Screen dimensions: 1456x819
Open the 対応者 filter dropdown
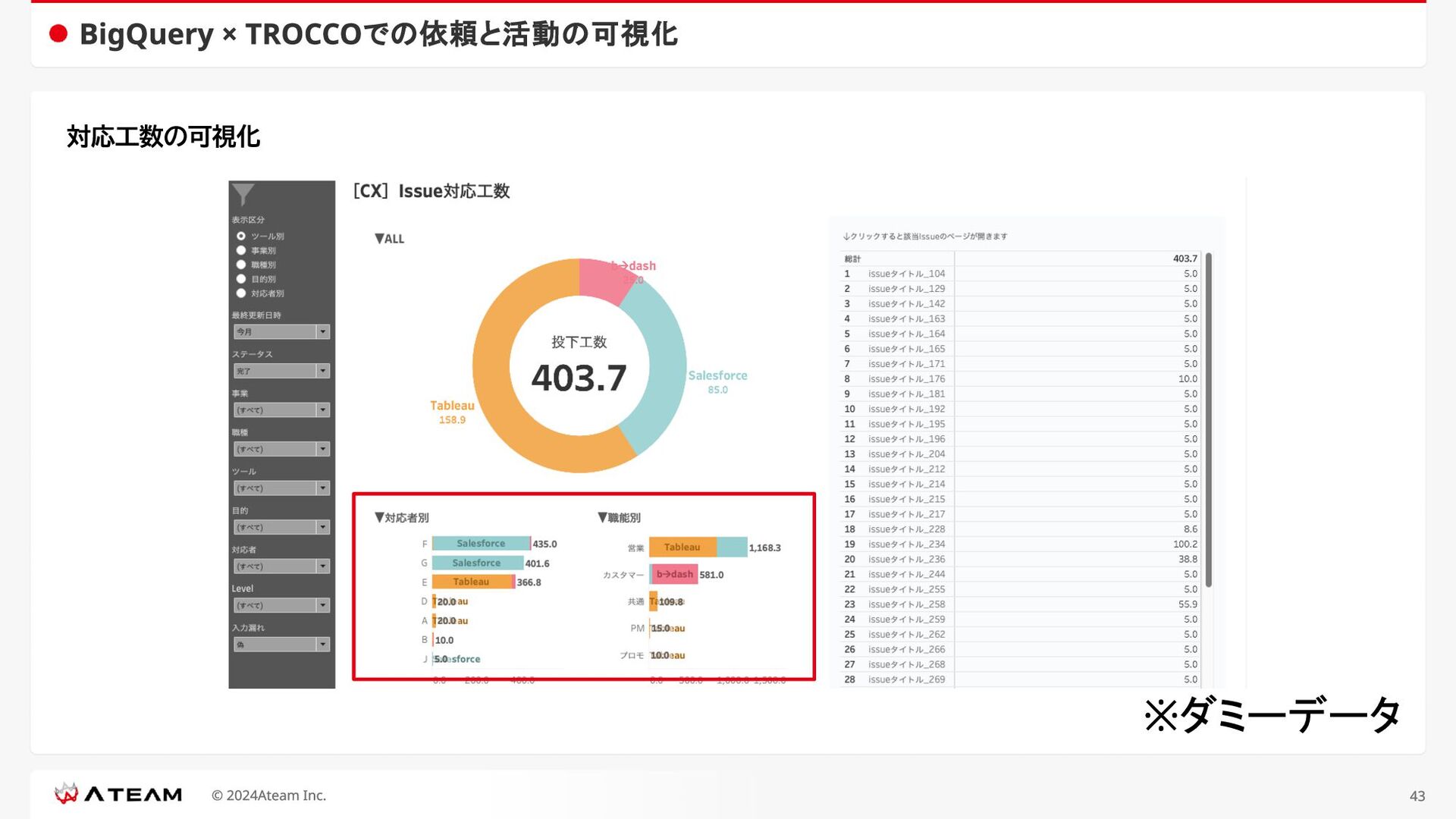281,566
